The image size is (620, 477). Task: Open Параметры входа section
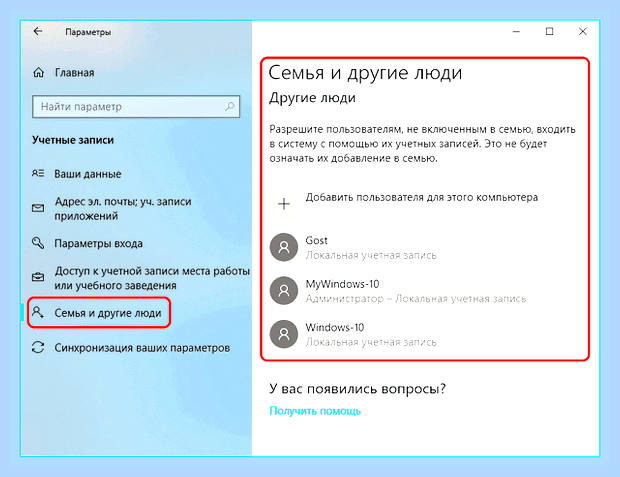tap(98, 243)
